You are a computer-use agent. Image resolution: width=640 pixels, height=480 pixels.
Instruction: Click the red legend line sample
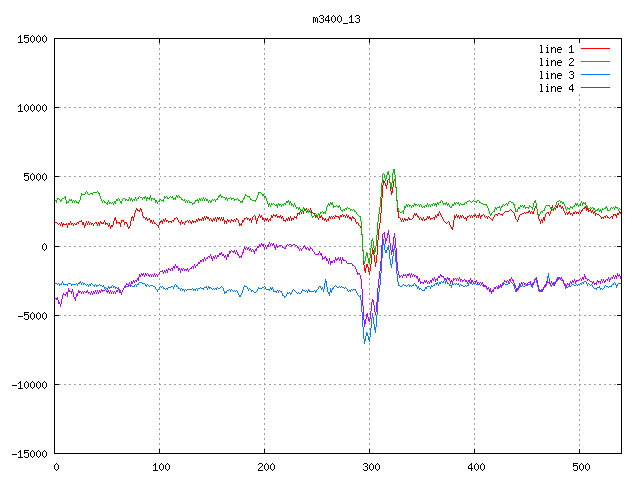(x=596, y=49)
